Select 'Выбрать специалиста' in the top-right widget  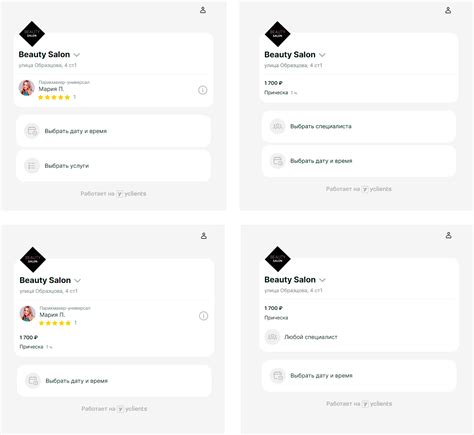[x=359, y=126]
